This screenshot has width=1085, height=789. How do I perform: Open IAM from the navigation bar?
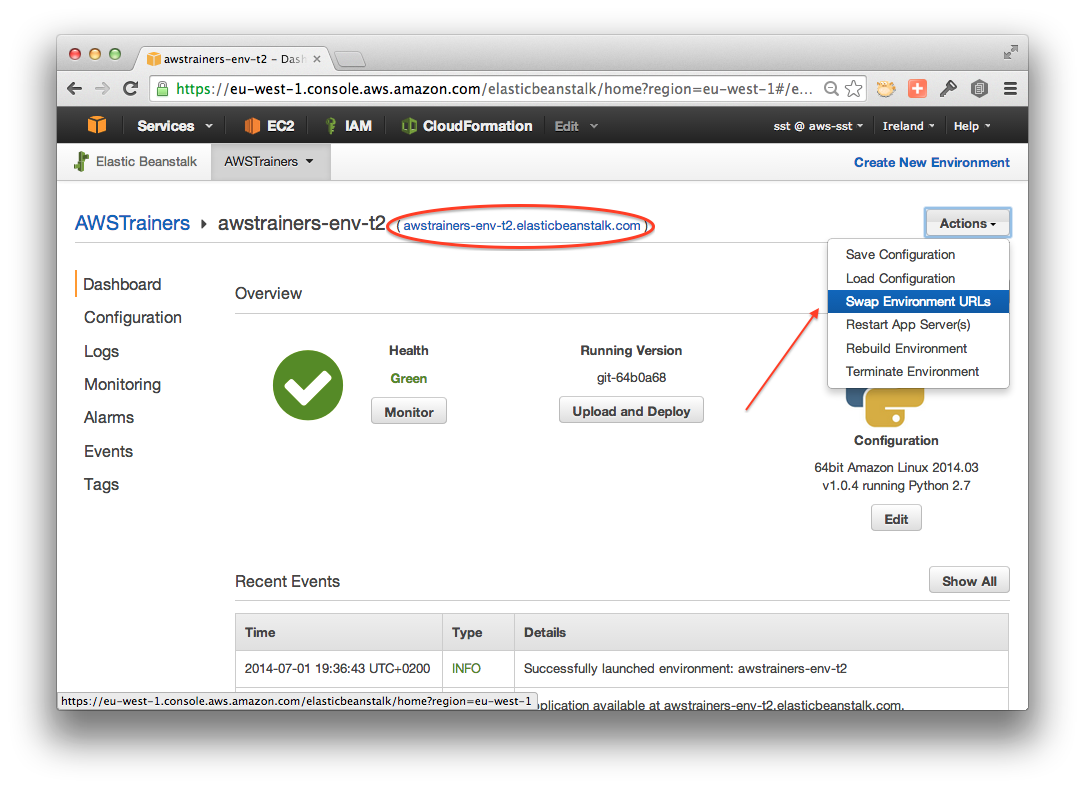pyautogui.click(x=349, y=126)
